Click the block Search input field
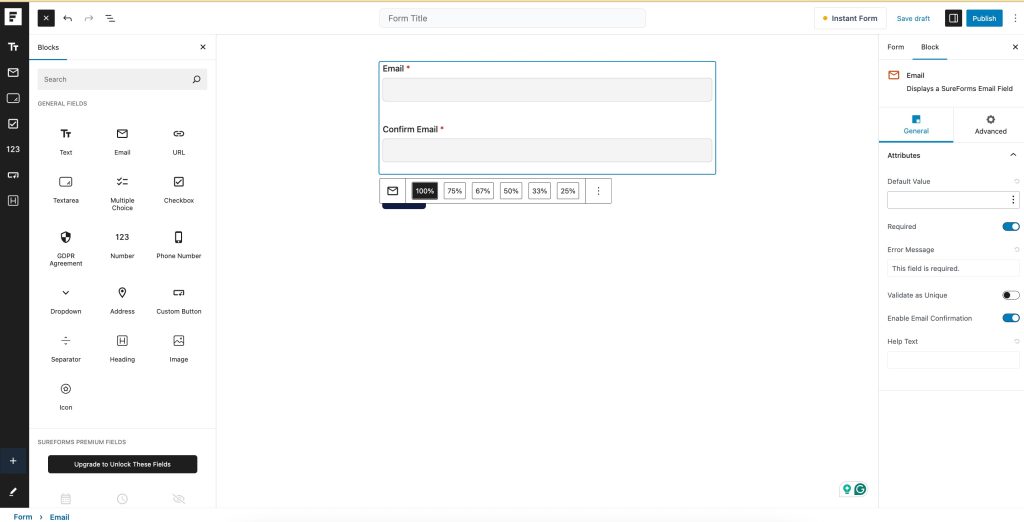This screenshot has width=1024, height=522. [x=115, y=79]
